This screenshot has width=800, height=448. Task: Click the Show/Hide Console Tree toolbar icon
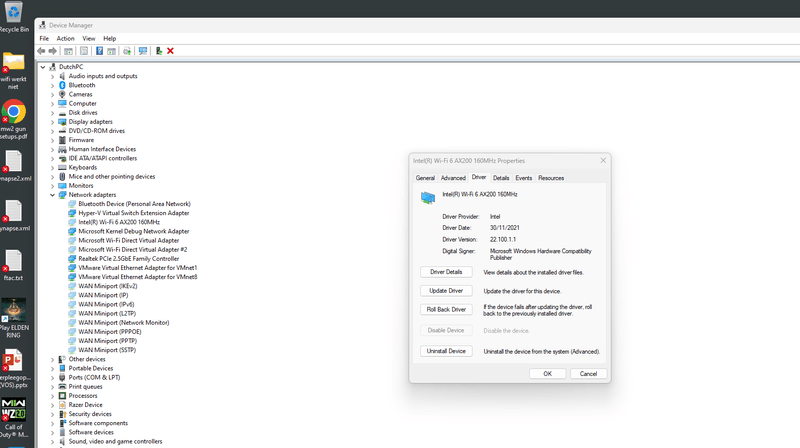click(68, 51)
